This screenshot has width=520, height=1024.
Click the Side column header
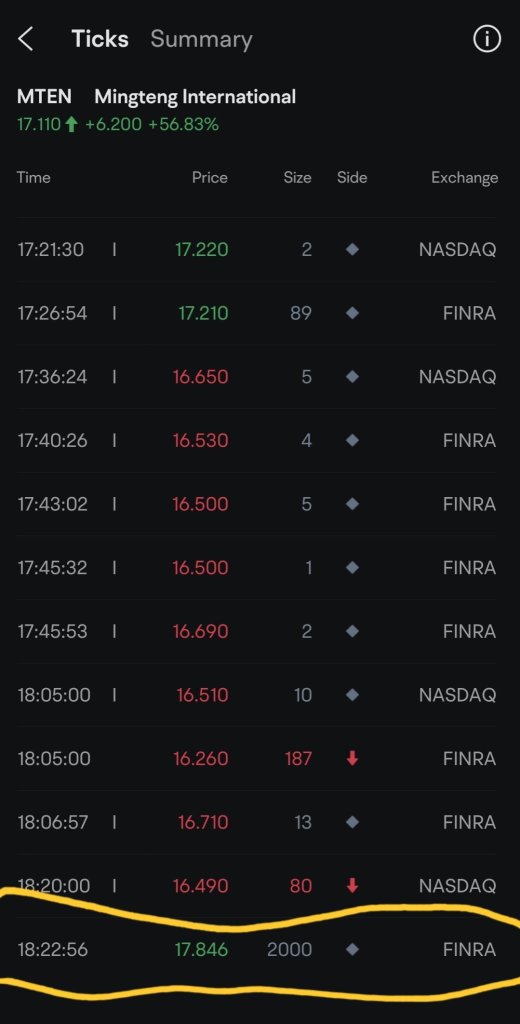click(x=352, y=178)
